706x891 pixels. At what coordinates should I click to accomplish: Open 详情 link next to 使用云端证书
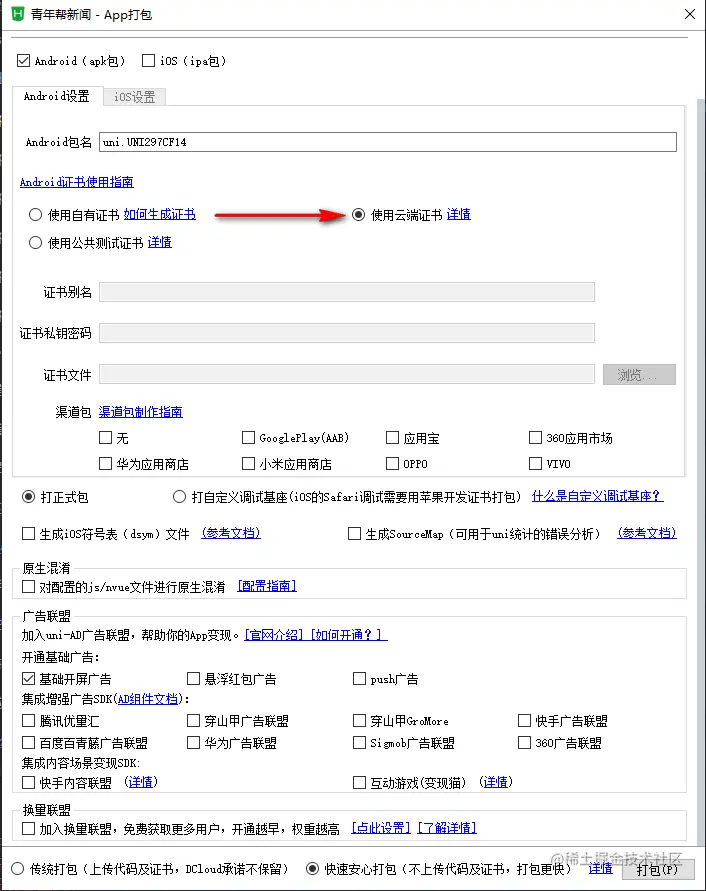[x=459, y=214]
